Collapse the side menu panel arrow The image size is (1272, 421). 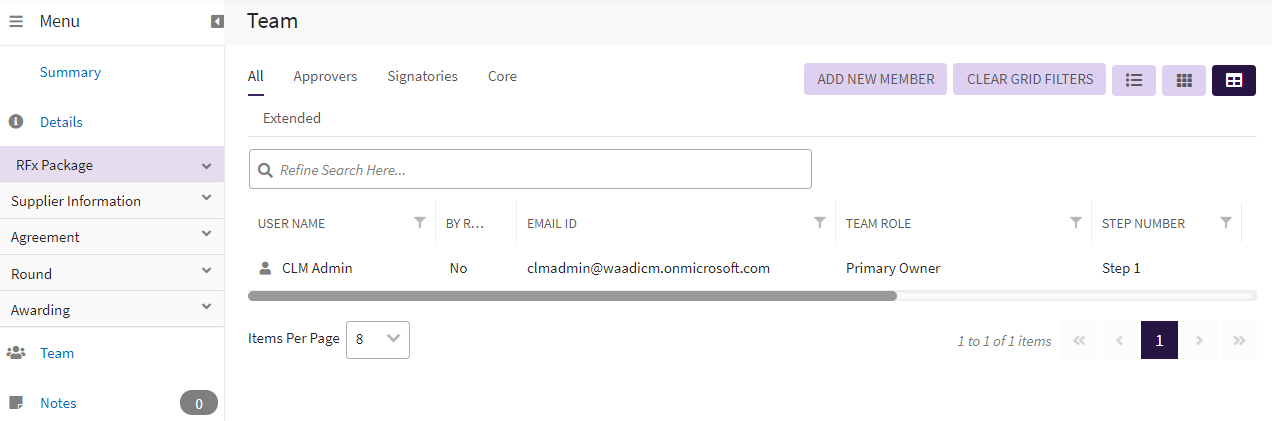(x=217, y=21)
